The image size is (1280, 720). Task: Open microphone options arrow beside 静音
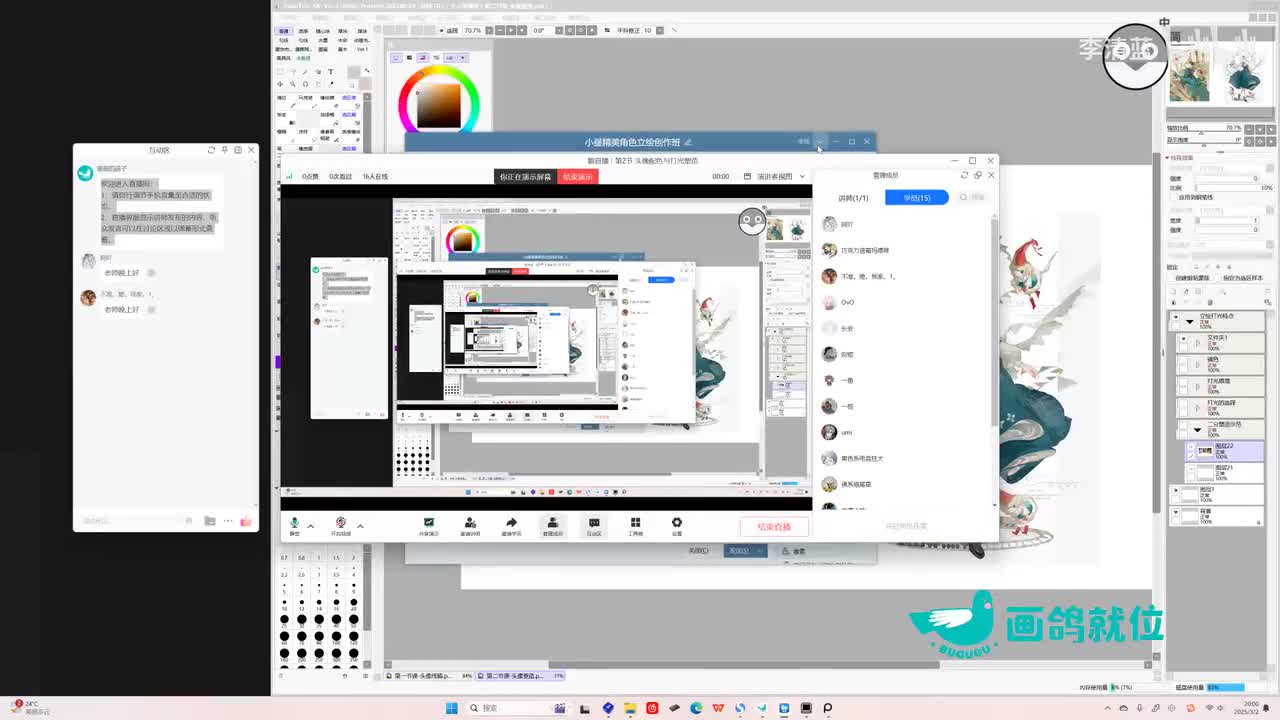[x=310, y=525]
